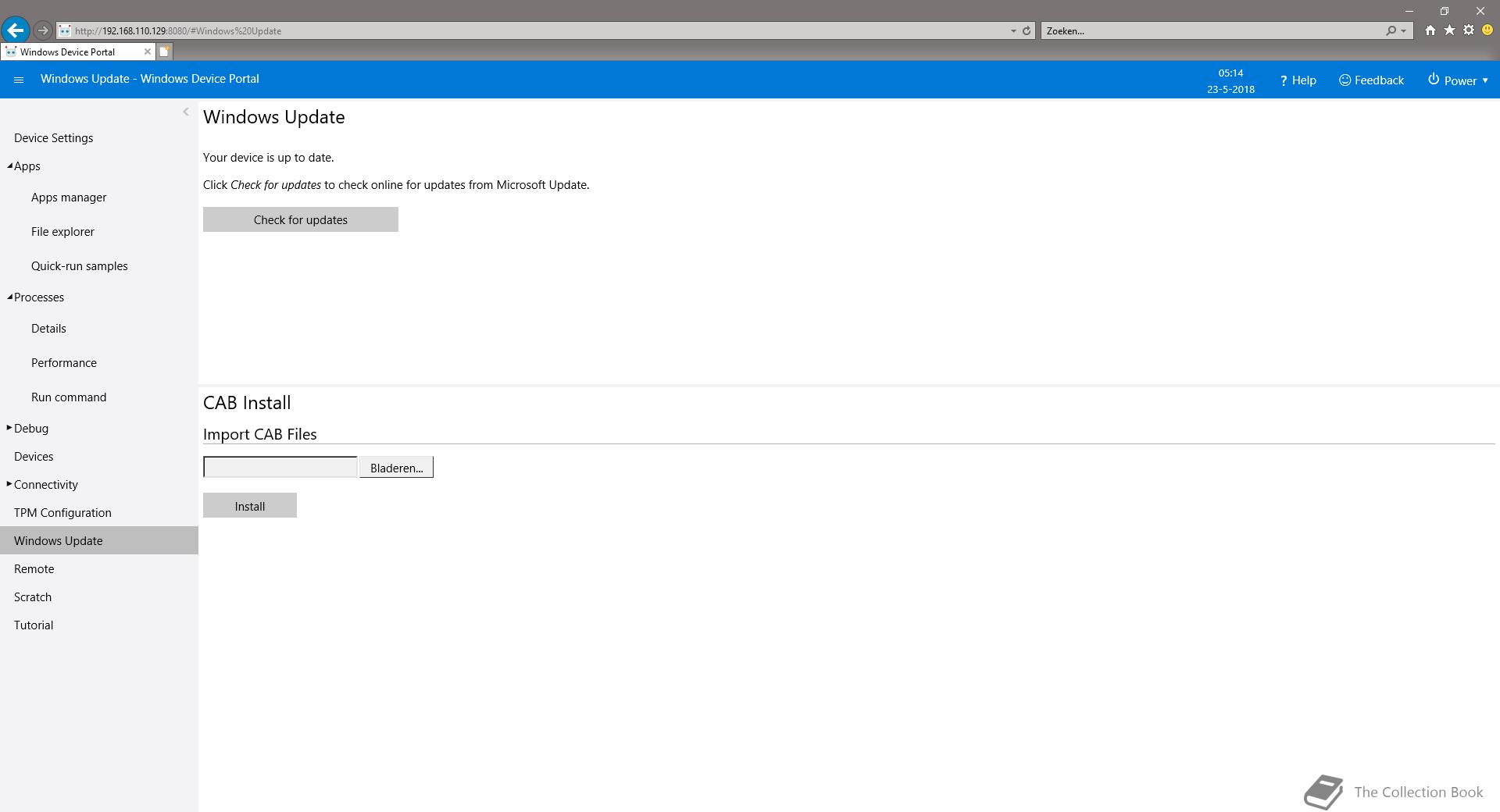Open Apps manager

69,198
